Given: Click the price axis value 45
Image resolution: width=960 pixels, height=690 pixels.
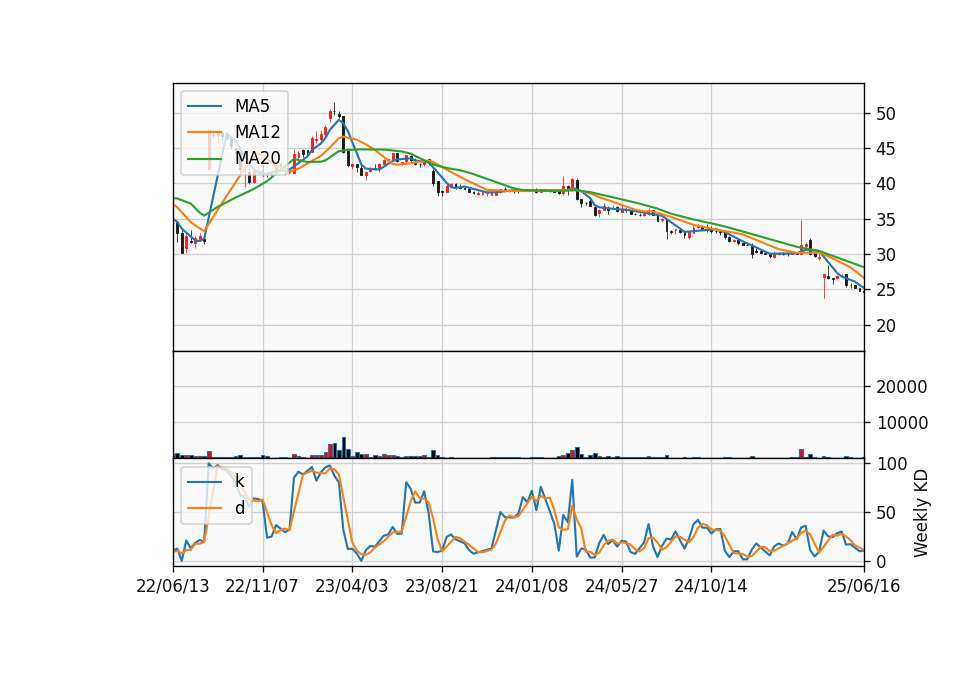Looking at the screenshot, I should 885,149.
